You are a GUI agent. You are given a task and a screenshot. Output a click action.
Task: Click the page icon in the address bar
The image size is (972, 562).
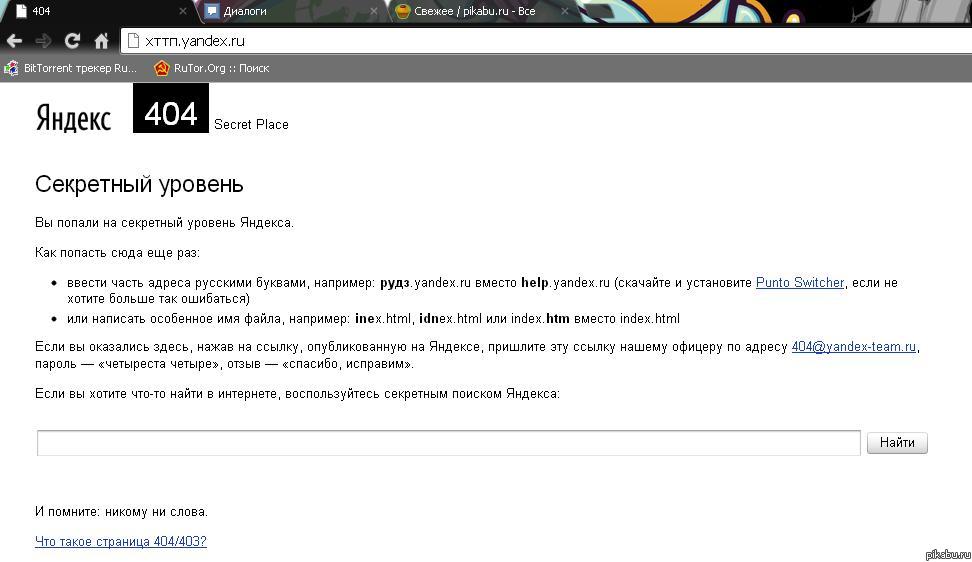tap(133, 41)
